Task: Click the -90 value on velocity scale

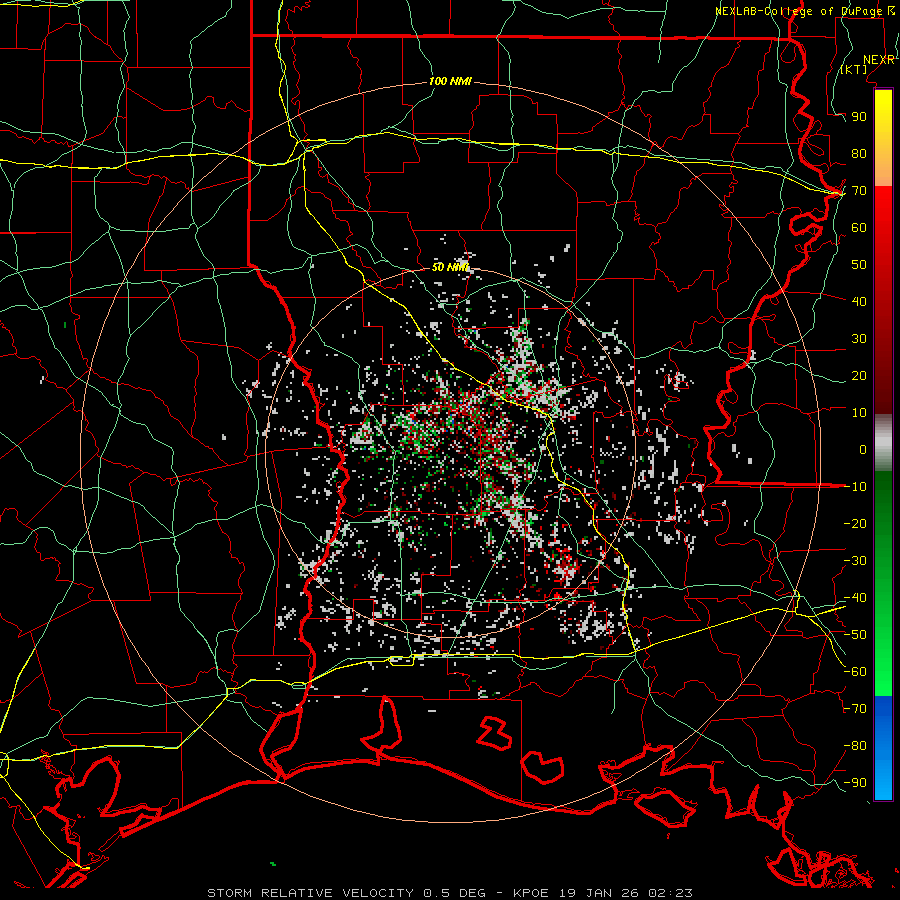Action: point(855,783)
